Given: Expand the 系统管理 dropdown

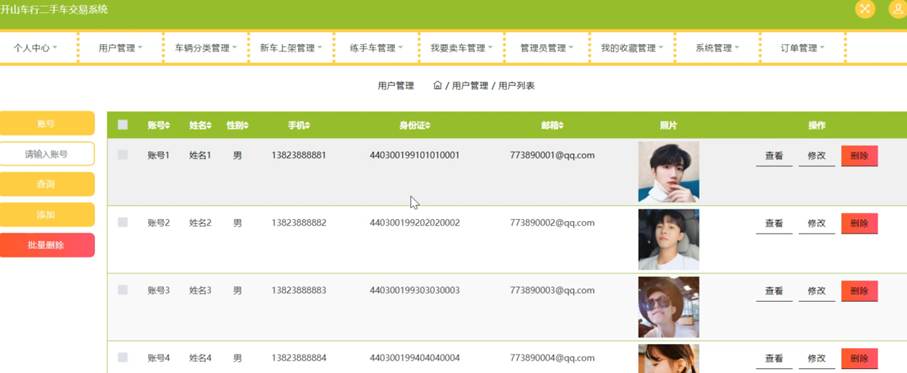Looking at the screenshot, I should tap(717, 48).
